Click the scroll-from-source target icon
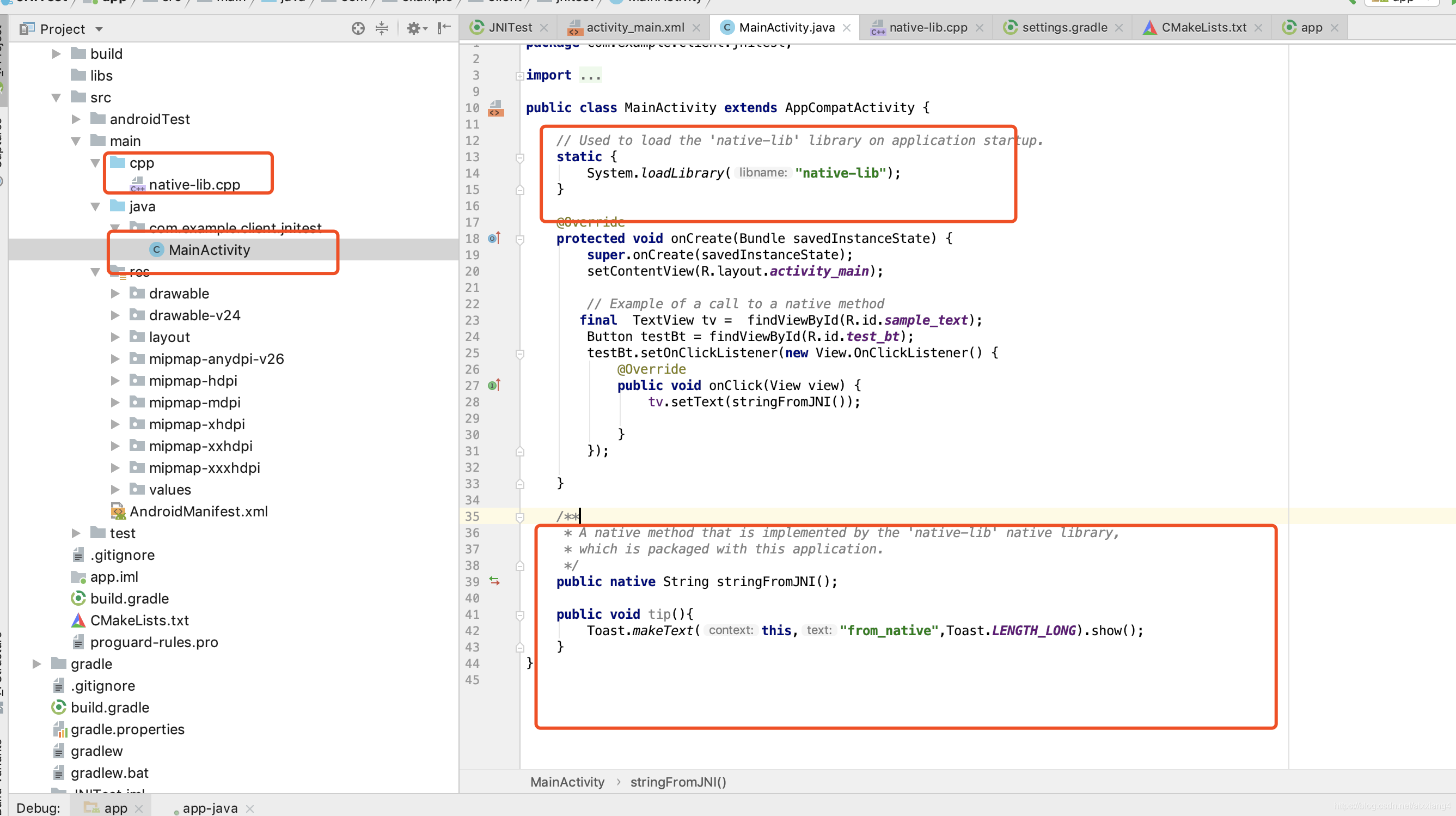The image size is (1456, 816). tap(358, 28)
